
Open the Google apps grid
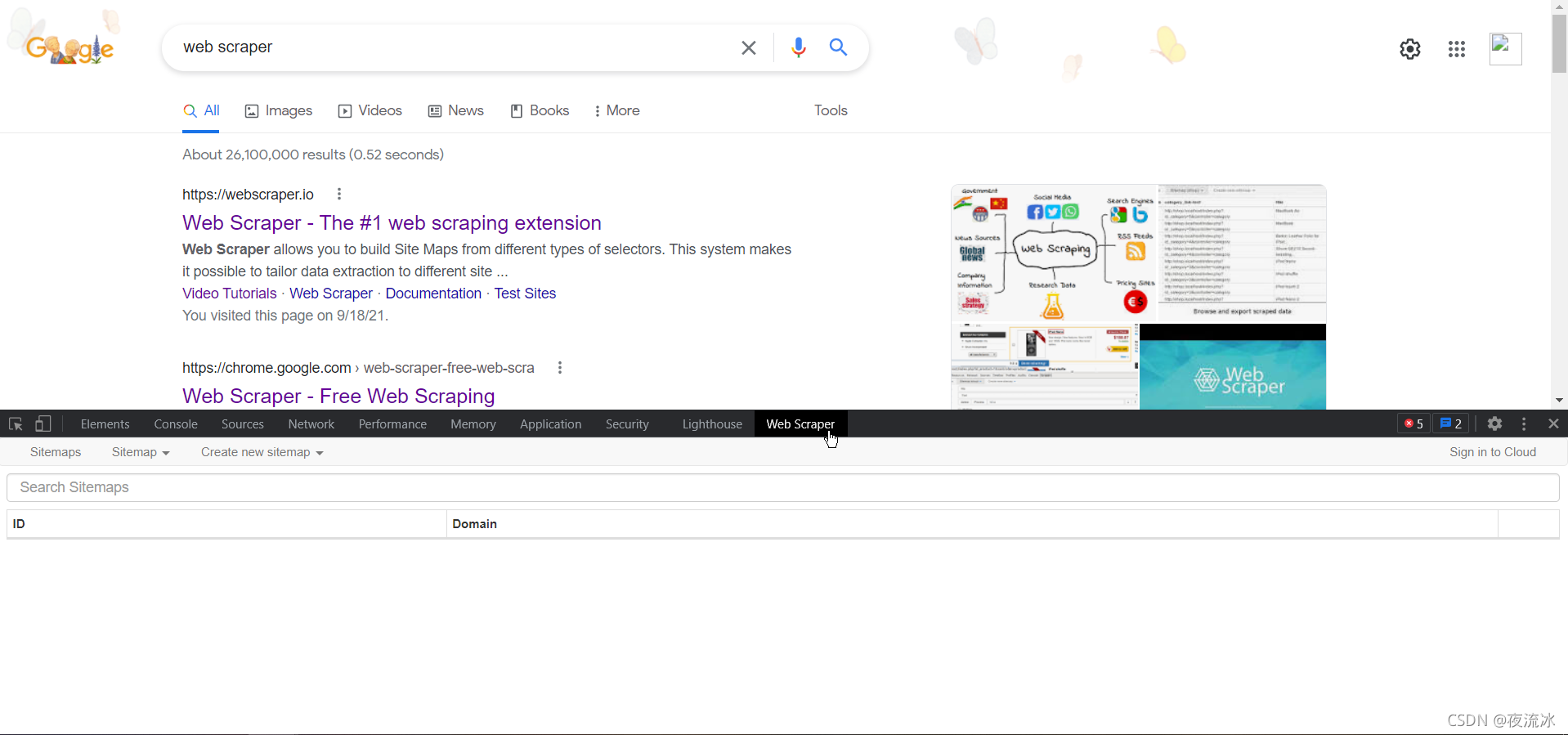coord(1457,49)
